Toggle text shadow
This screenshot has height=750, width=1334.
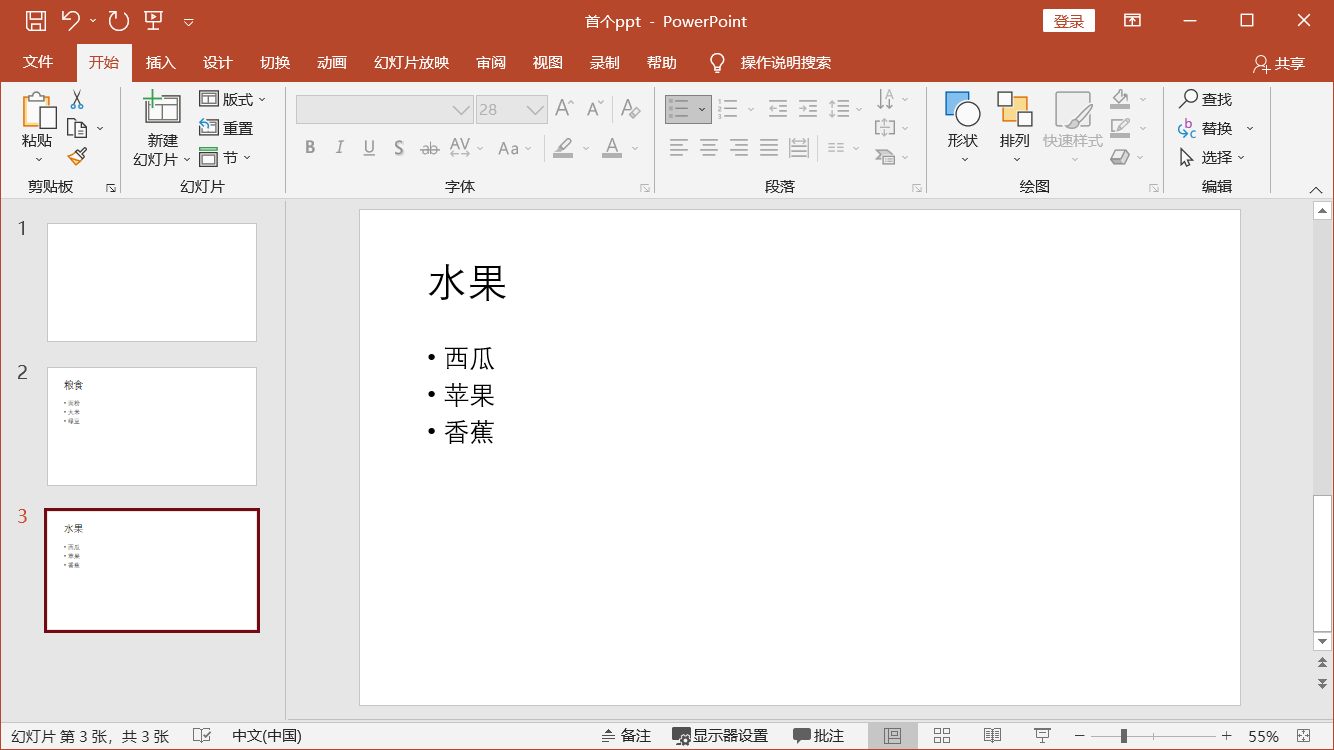coord(398,148)
